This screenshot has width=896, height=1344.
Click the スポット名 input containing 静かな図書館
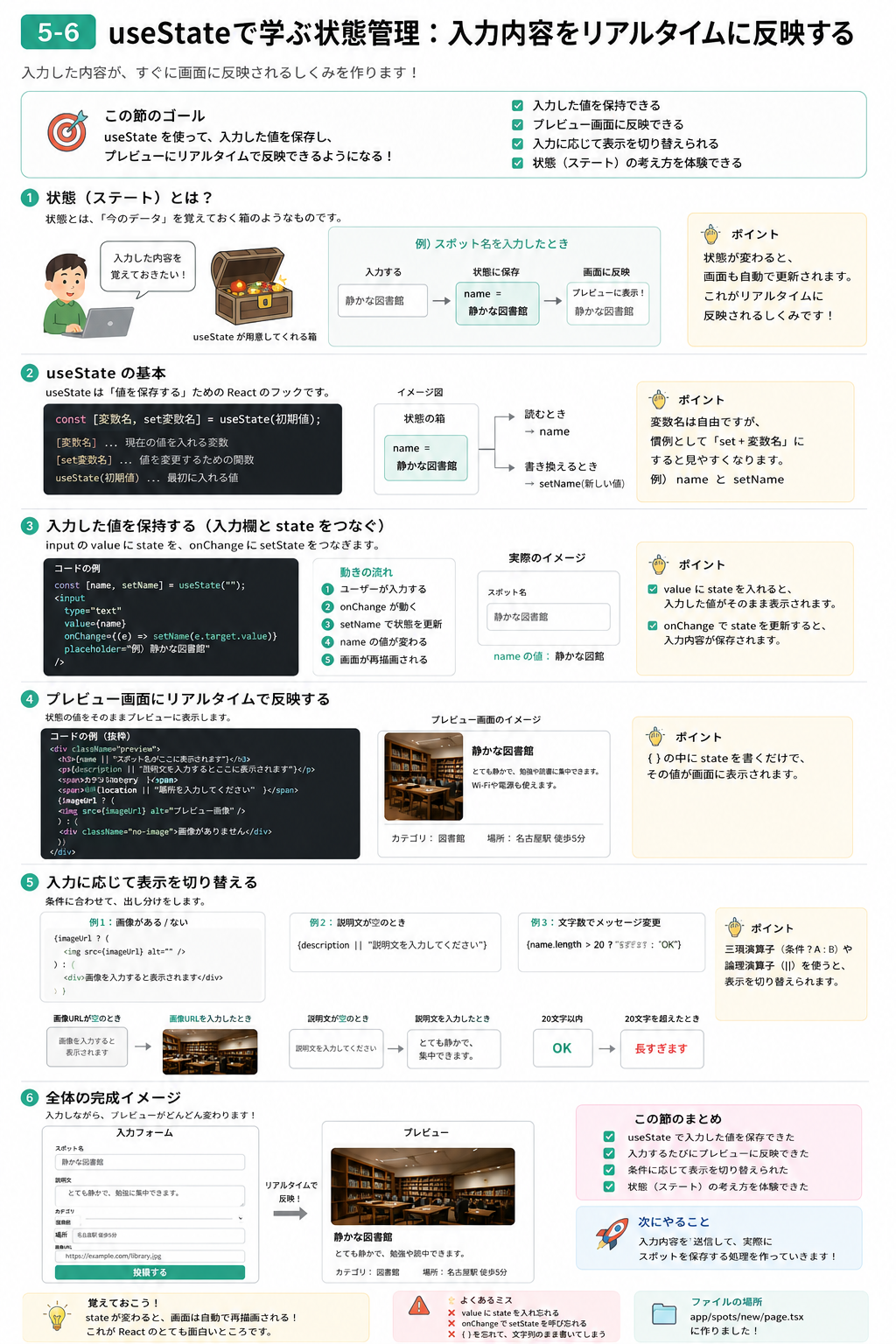[150, 1162]
